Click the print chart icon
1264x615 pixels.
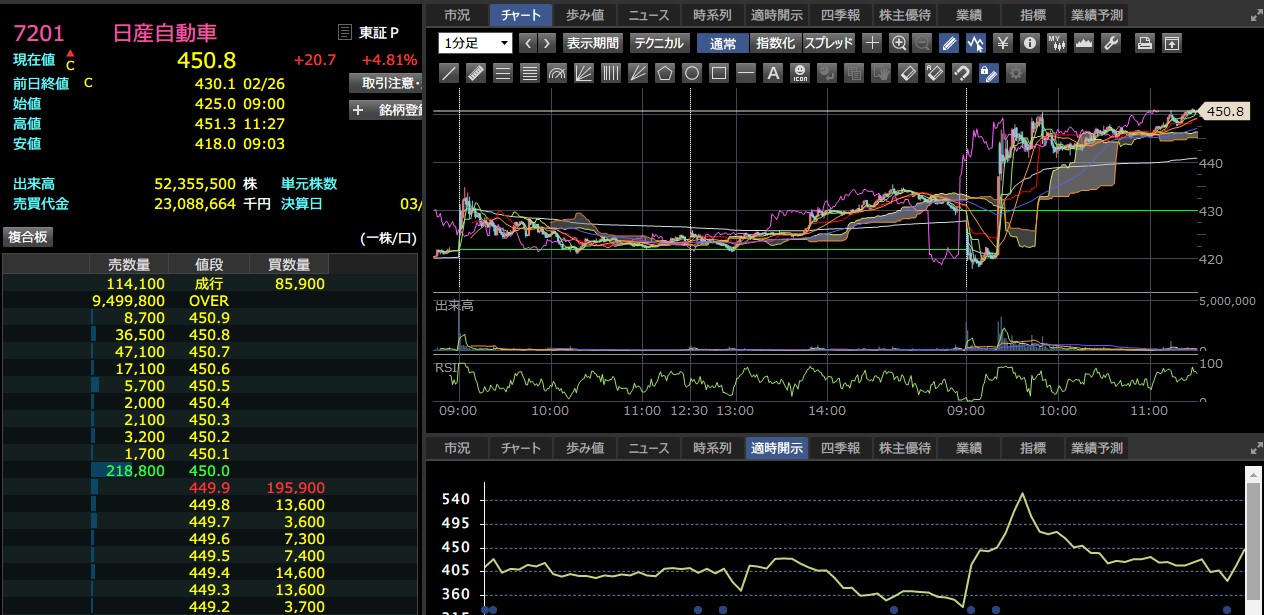[1145, 43]
